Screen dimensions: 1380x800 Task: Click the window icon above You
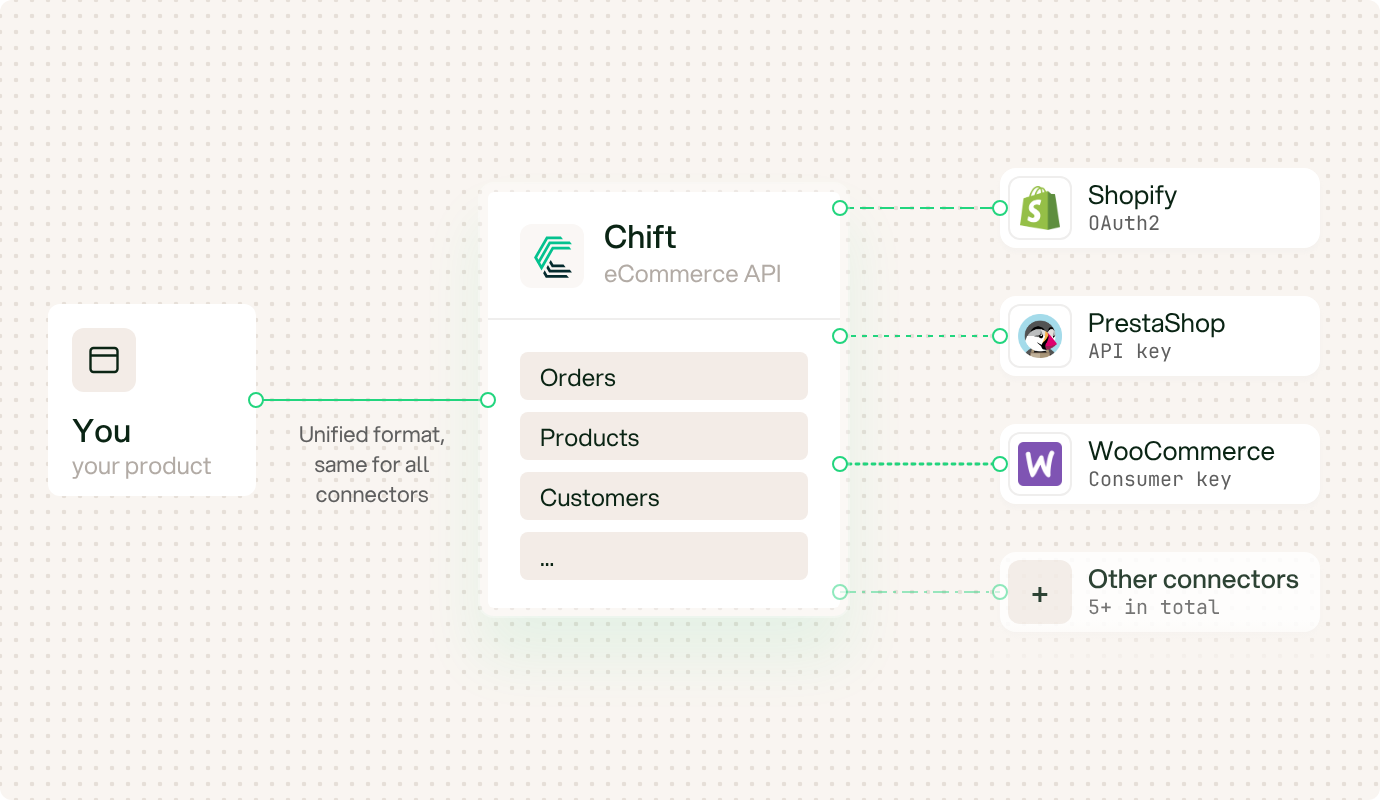tap(104, 360)
